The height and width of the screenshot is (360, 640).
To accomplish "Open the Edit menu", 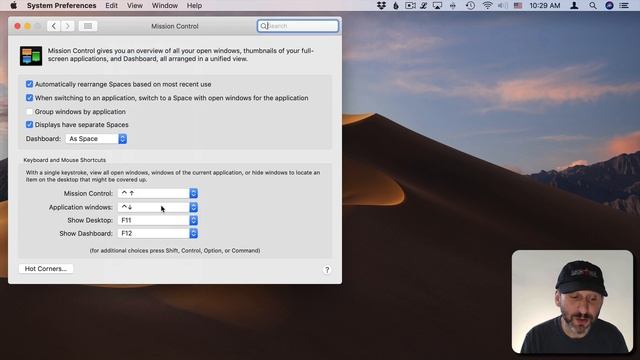I will click(x=111, y=6).
